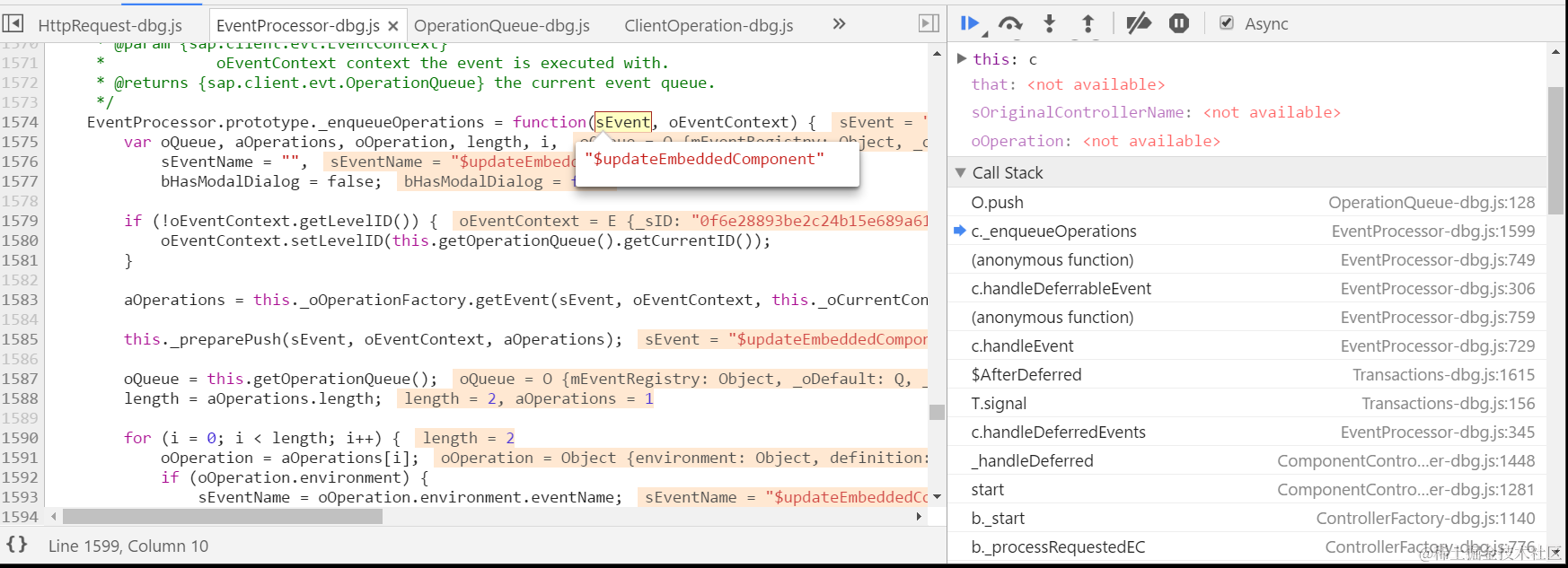
Task: Toggle the debugger sidebar panel icon
Action: tap(929, 24)
